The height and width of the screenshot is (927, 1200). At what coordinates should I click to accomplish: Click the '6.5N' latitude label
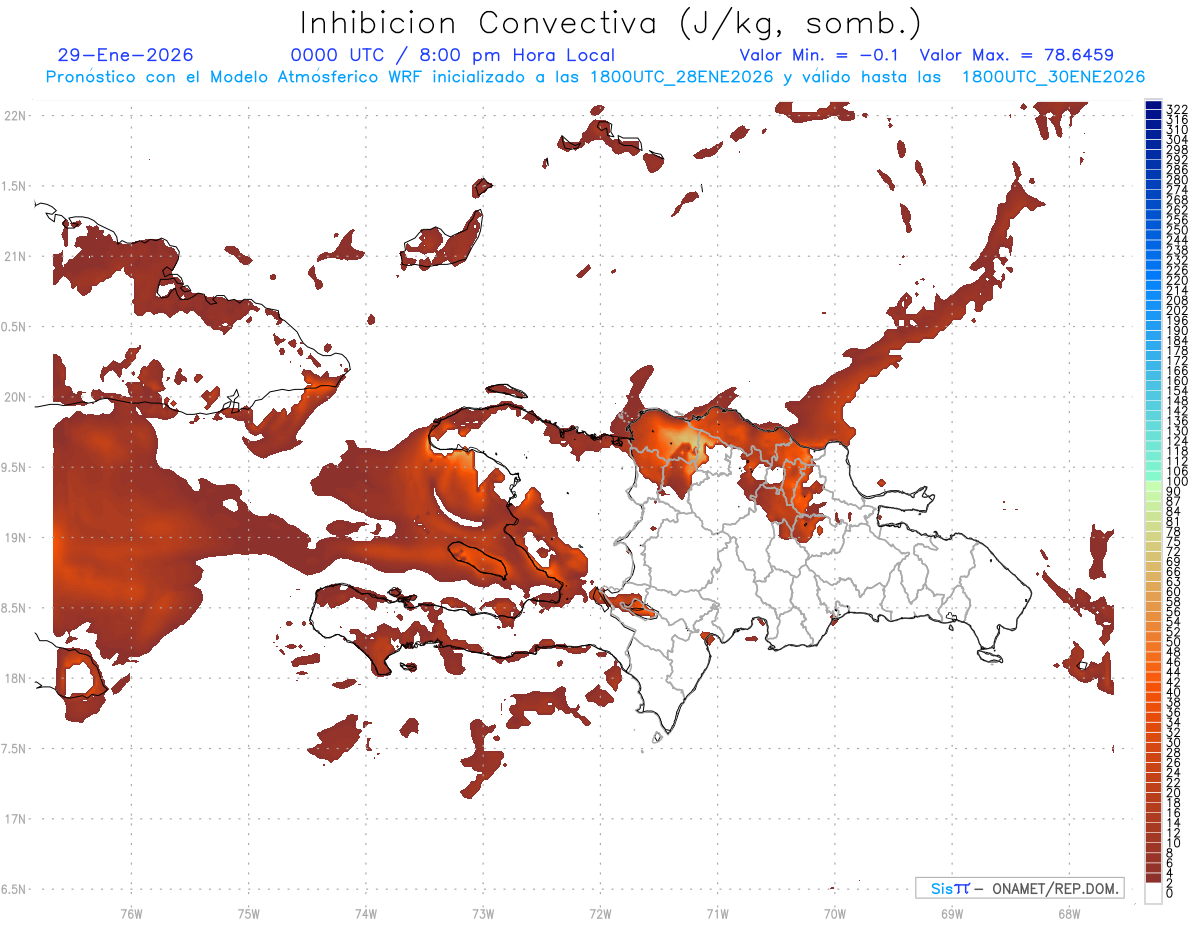pyautogui.click(x=15, y=890)
